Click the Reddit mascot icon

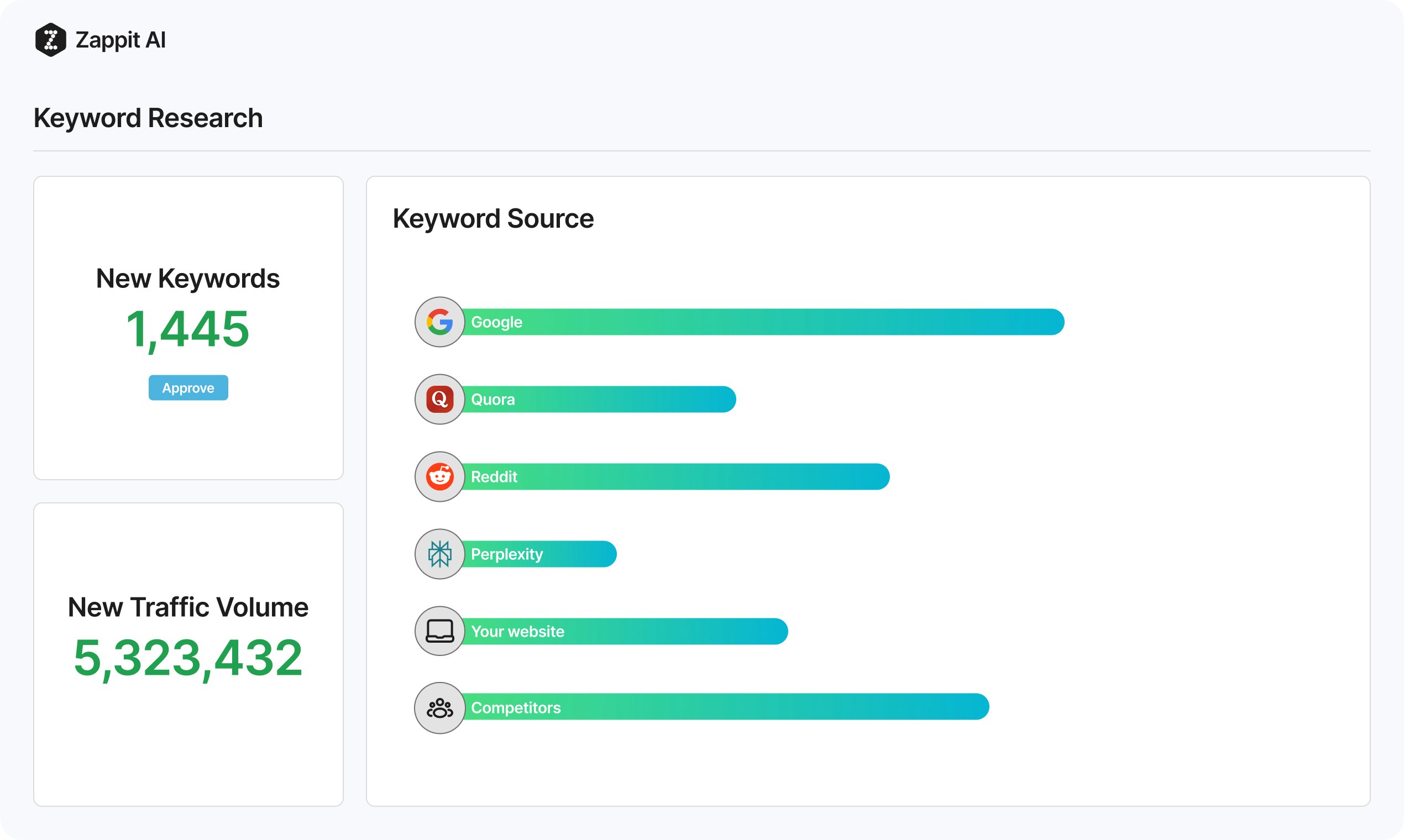click(439, 476)
